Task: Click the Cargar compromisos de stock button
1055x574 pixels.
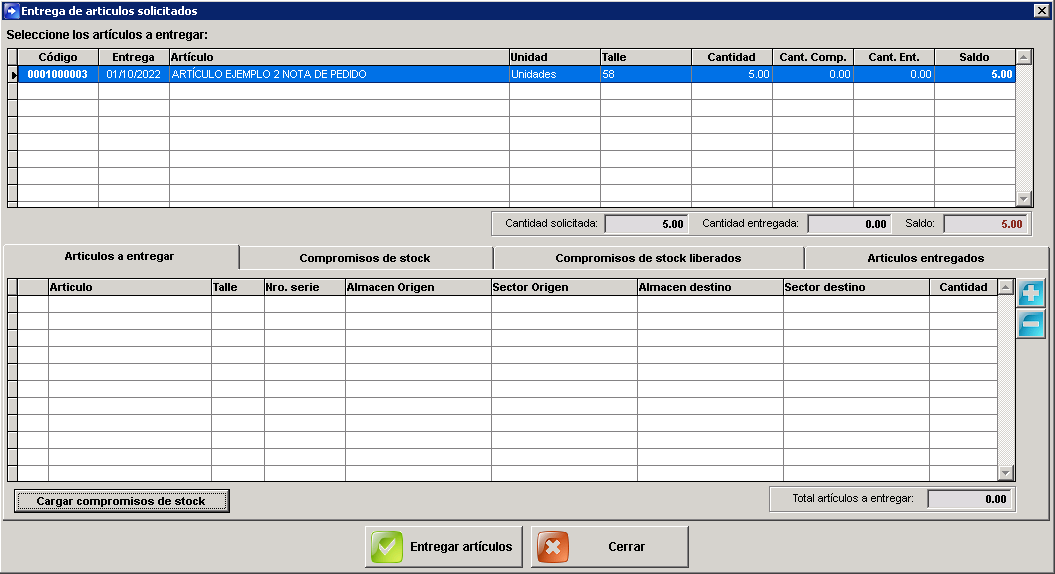Action: coord(121,501)
